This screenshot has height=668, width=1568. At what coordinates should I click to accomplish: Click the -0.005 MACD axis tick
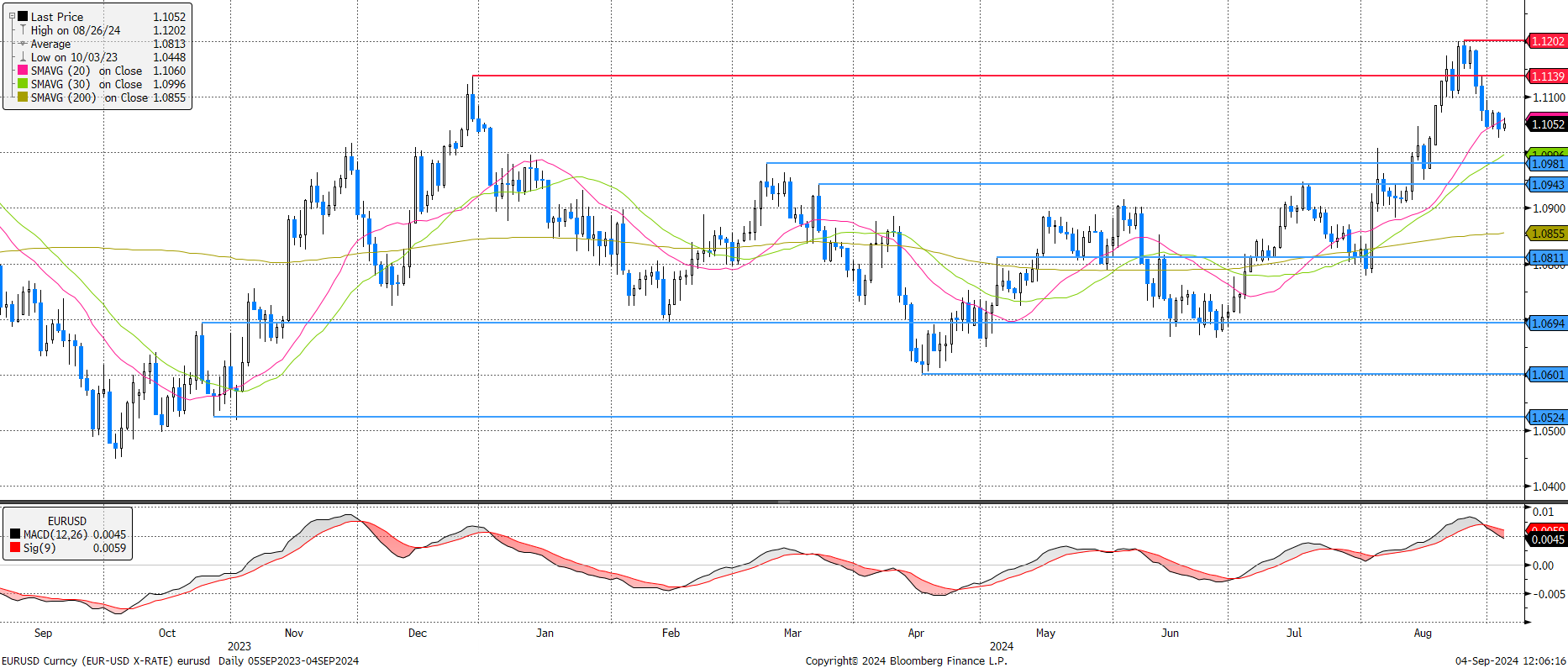(x=1549, y=594)
